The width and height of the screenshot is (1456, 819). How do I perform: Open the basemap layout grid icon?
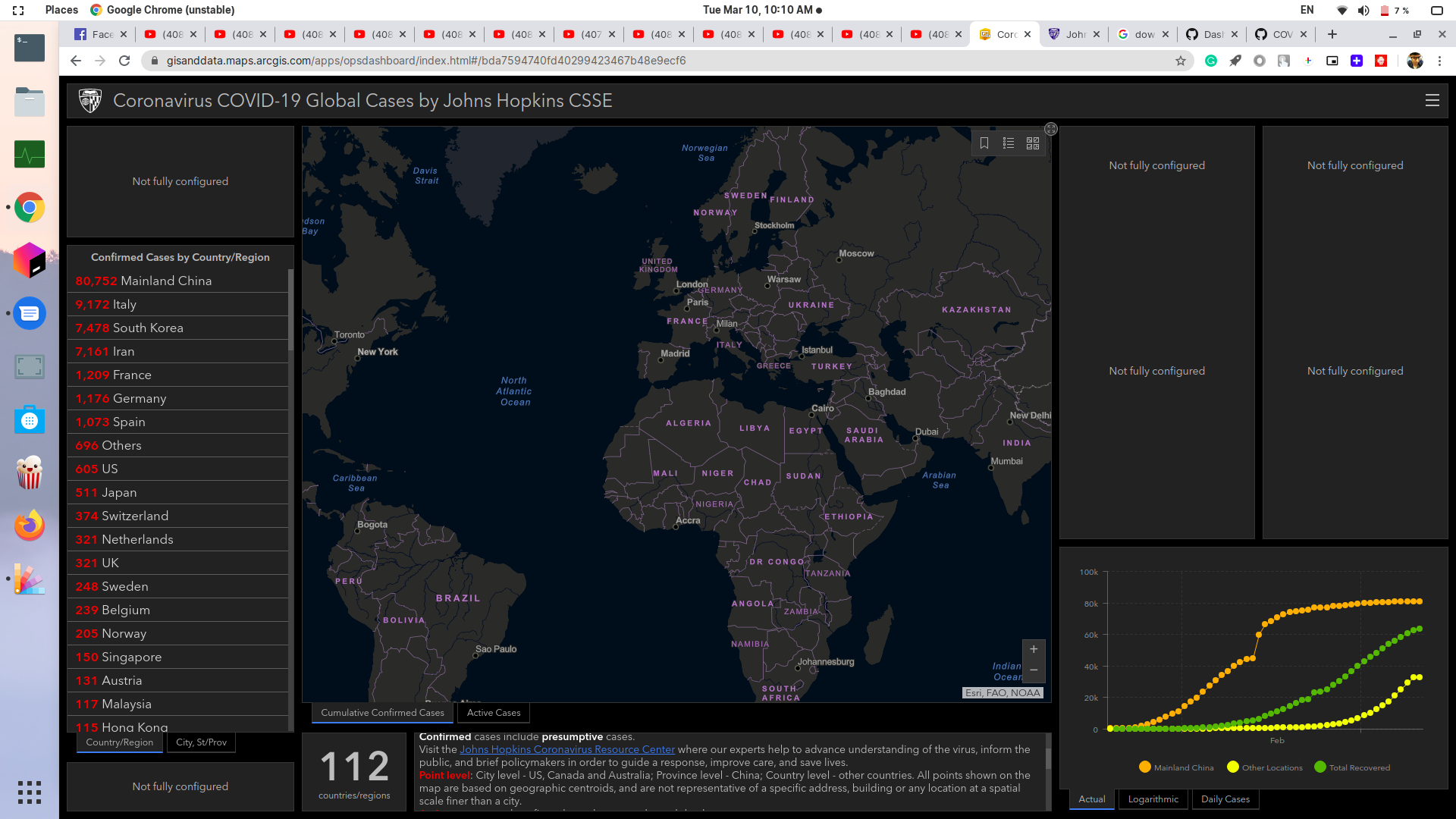[x=1032, y=143]
